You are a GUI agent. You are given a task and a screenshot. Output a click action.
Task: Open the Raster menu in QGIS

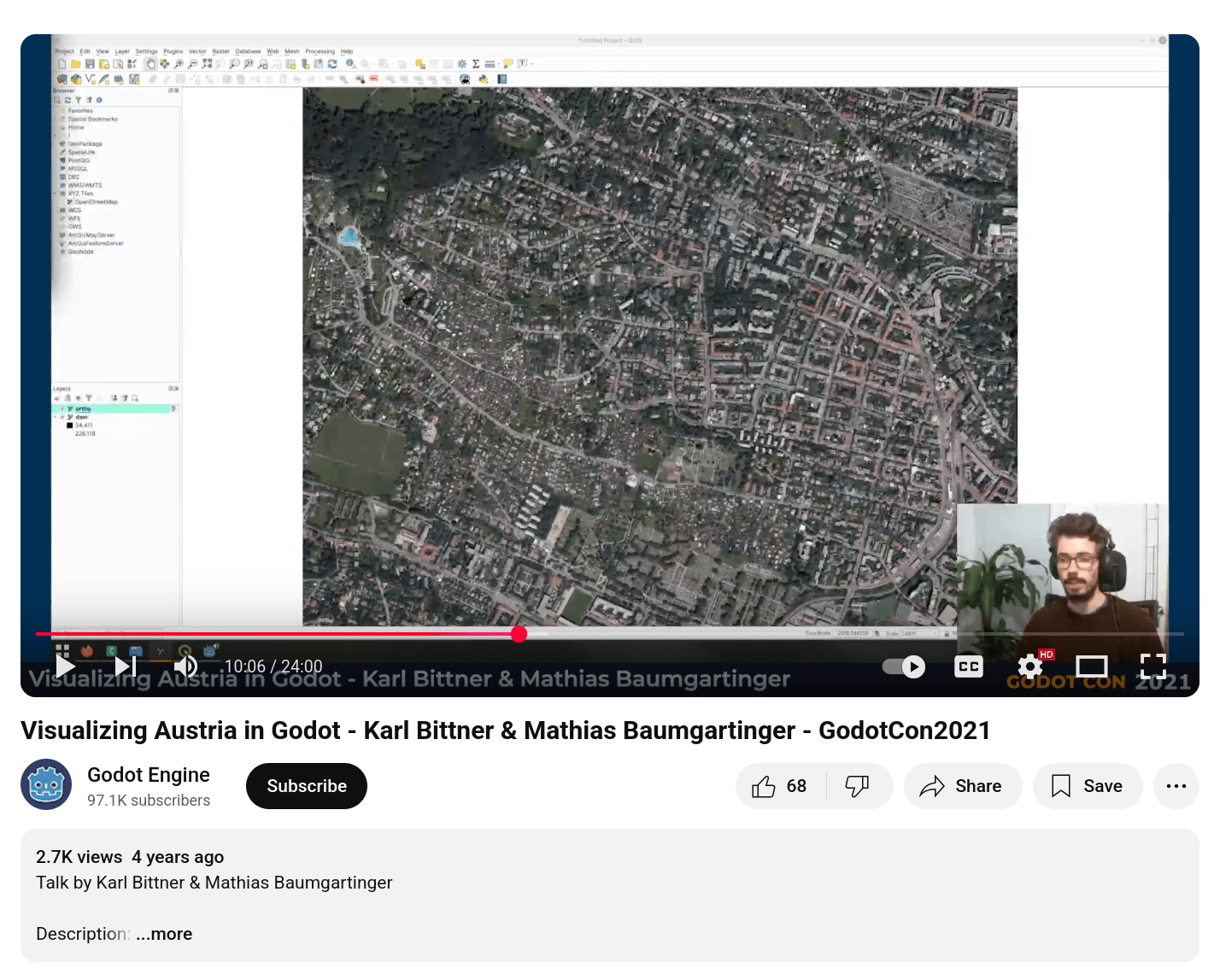click(x=221, y=51)
